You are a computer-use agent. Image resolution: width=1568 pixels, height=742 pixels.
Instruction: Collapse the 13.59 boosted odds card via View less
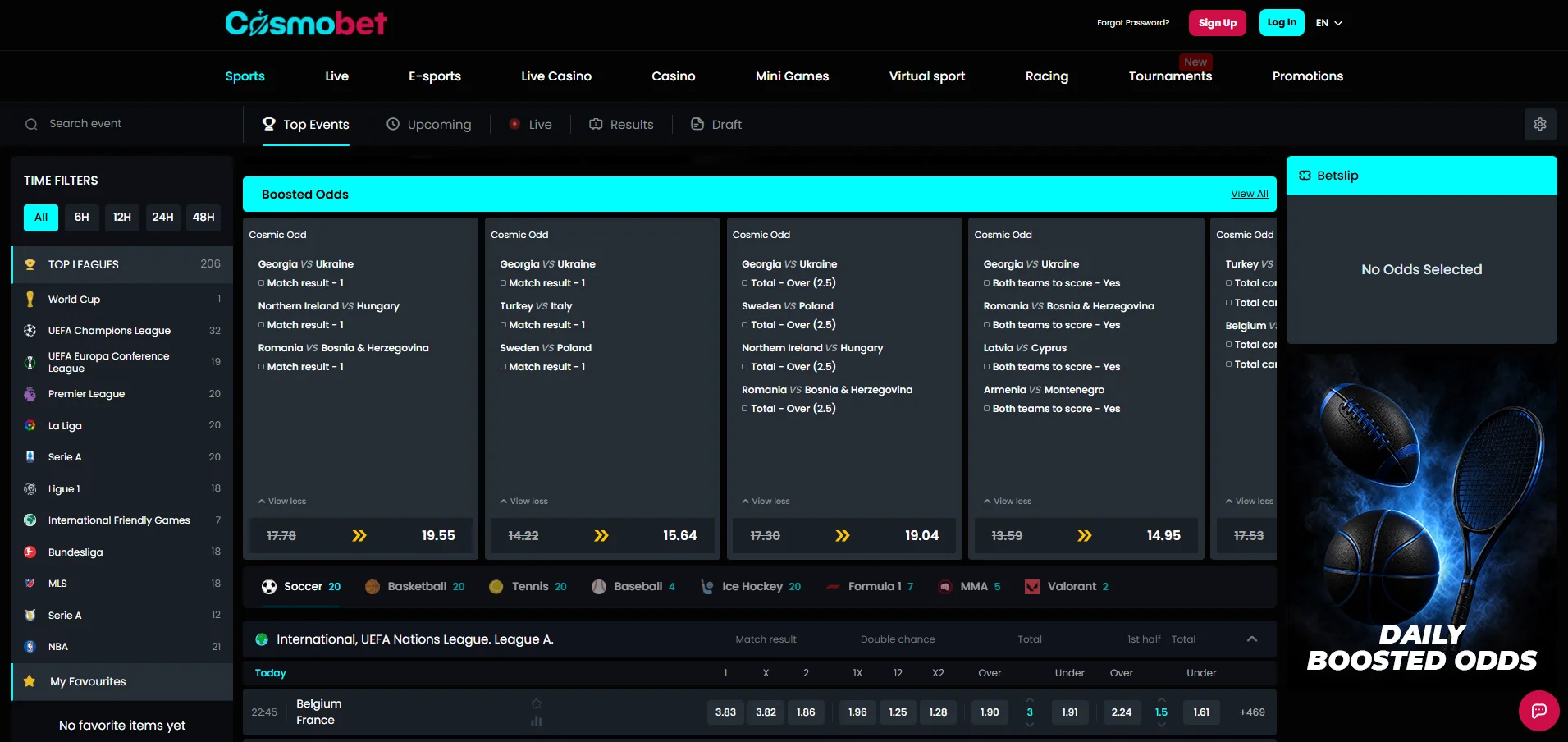click(1008, 501)
